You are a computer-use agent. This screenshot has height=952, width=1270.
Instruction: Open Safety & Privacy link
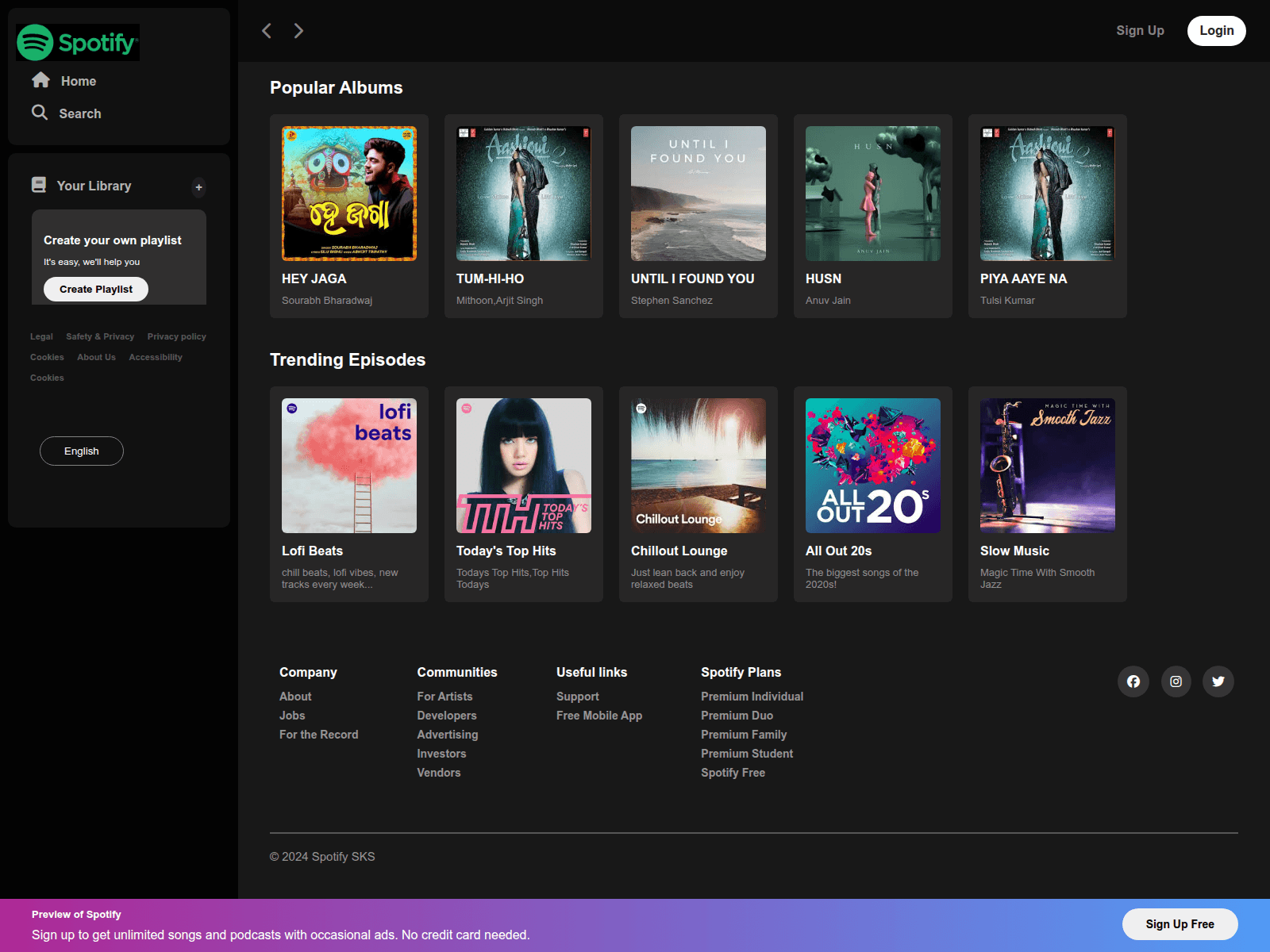100,336
